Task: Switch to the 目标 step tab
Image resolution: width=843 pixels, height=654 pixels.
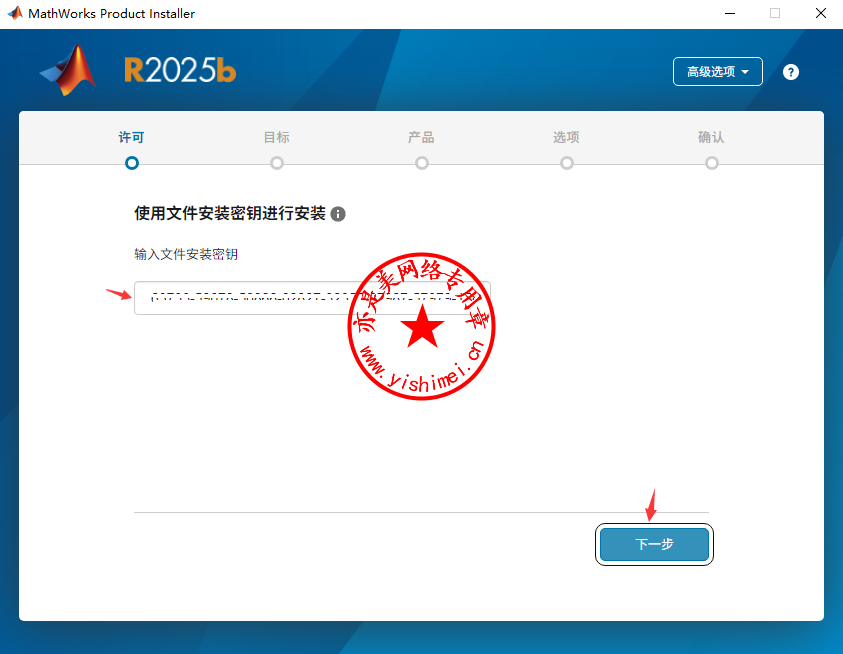Action: pyautogui.click(x=277, y=138)
